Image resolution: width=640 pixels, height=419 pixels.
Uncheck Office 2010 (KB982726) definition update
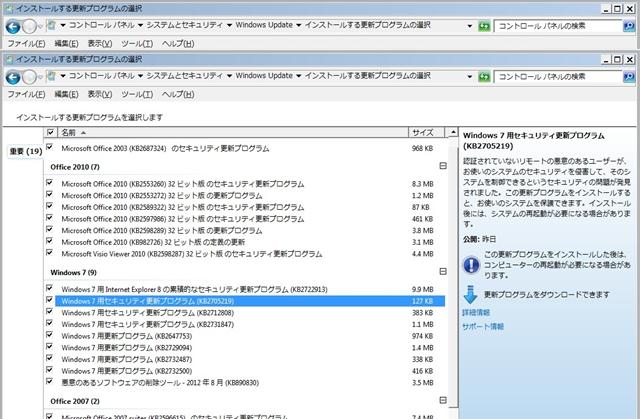click(x=50, y=241)
